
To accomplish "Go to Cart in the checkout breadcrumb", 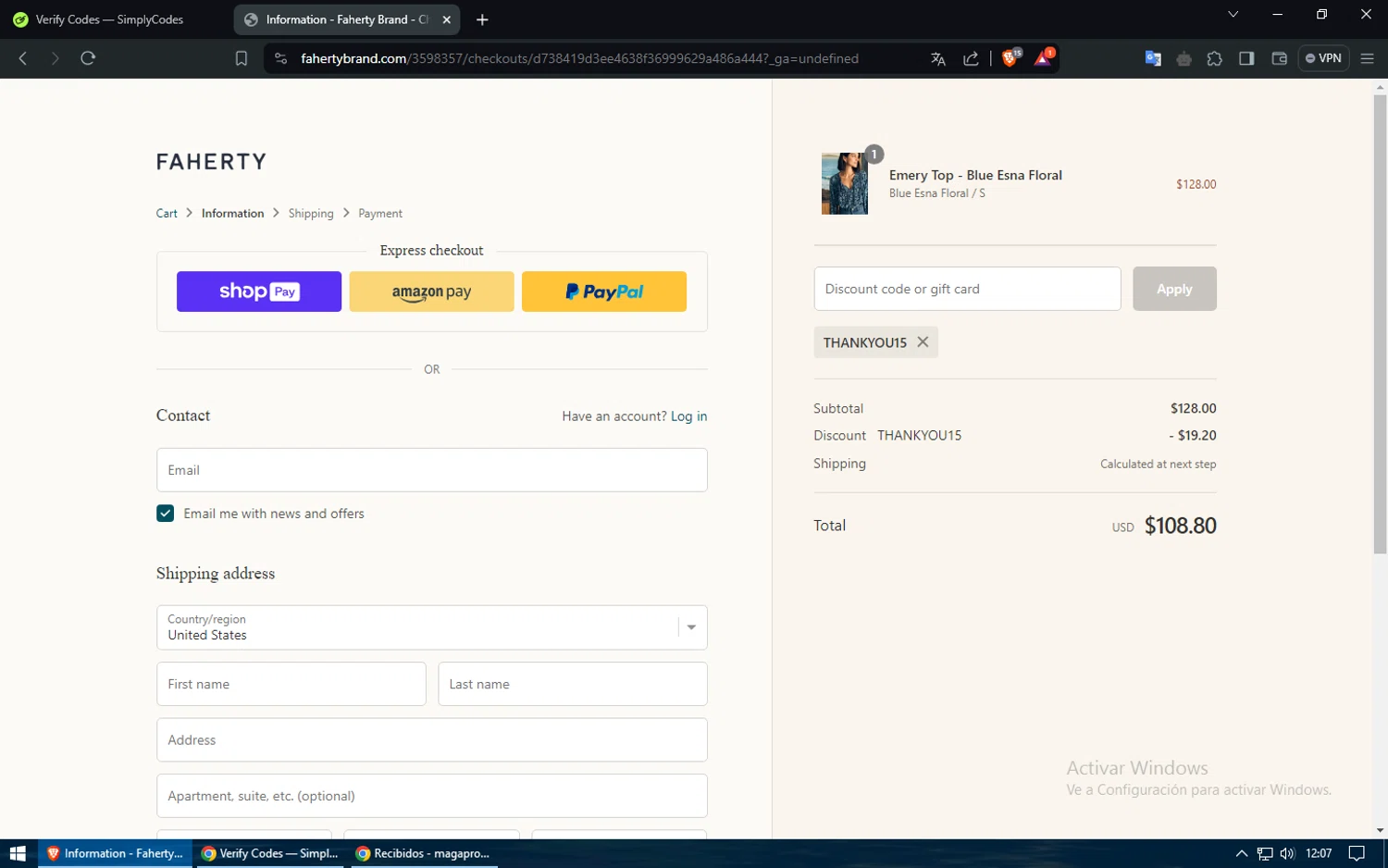I will [x=167, y=214].
